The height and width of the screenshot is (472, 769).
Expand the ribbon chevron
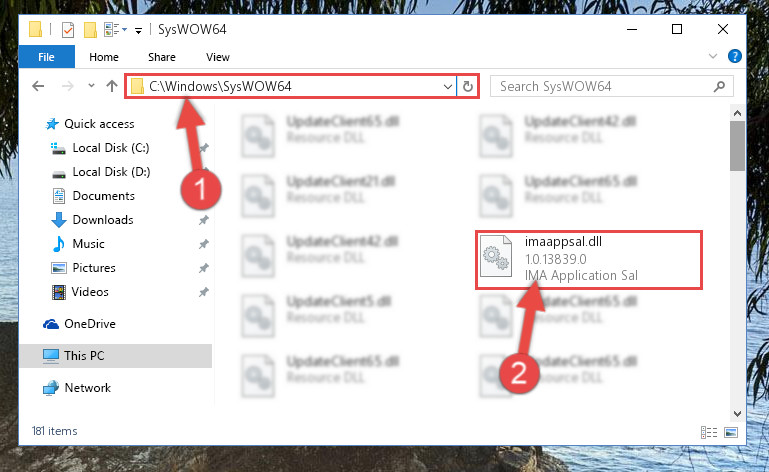pyautogui.click(x=713, y=56)
